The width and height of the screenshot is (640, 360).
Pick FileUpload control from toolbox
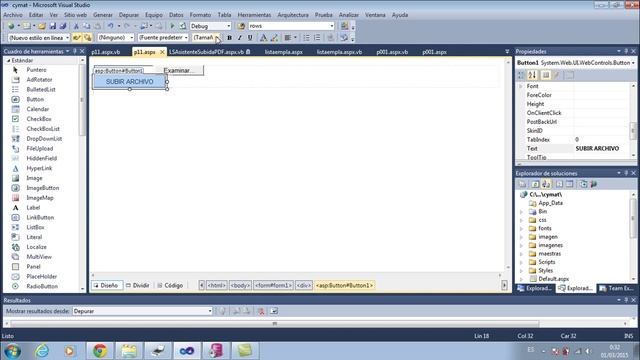pos(40,149)
